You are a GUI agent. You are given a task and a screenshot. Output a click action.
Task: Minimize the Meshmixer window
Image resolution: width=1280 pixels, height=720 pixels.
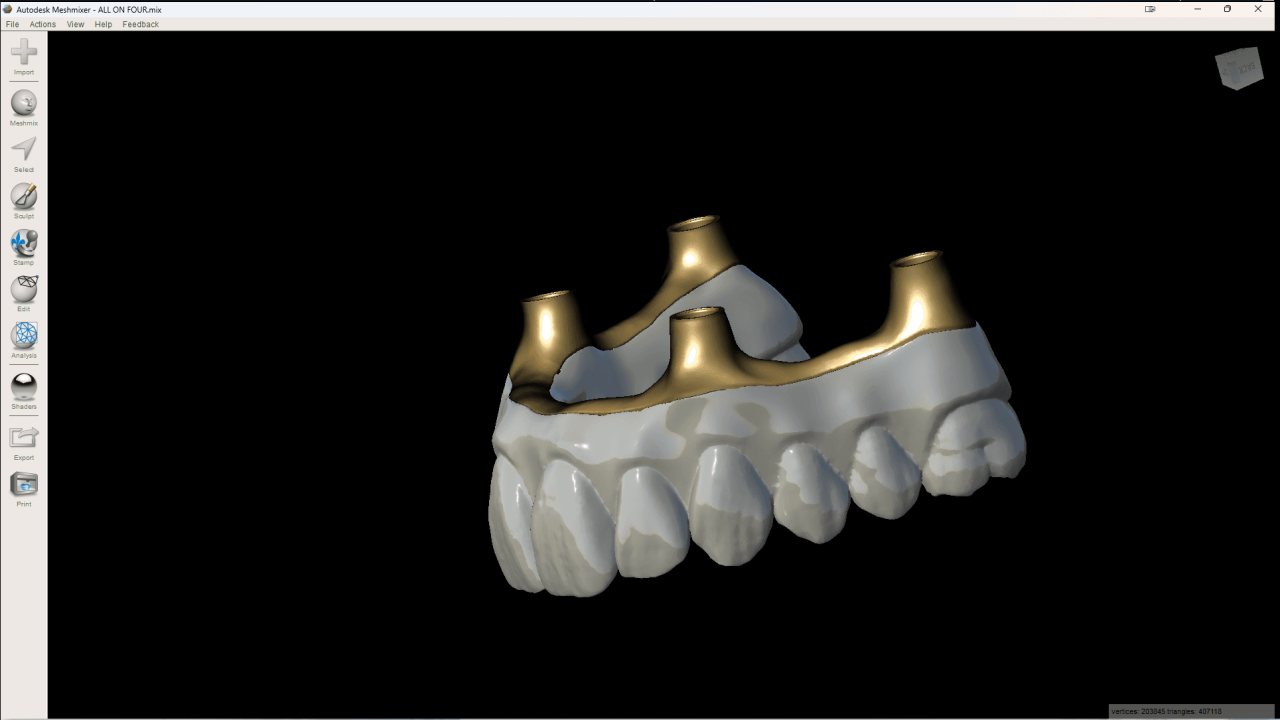click(1197, 9)
